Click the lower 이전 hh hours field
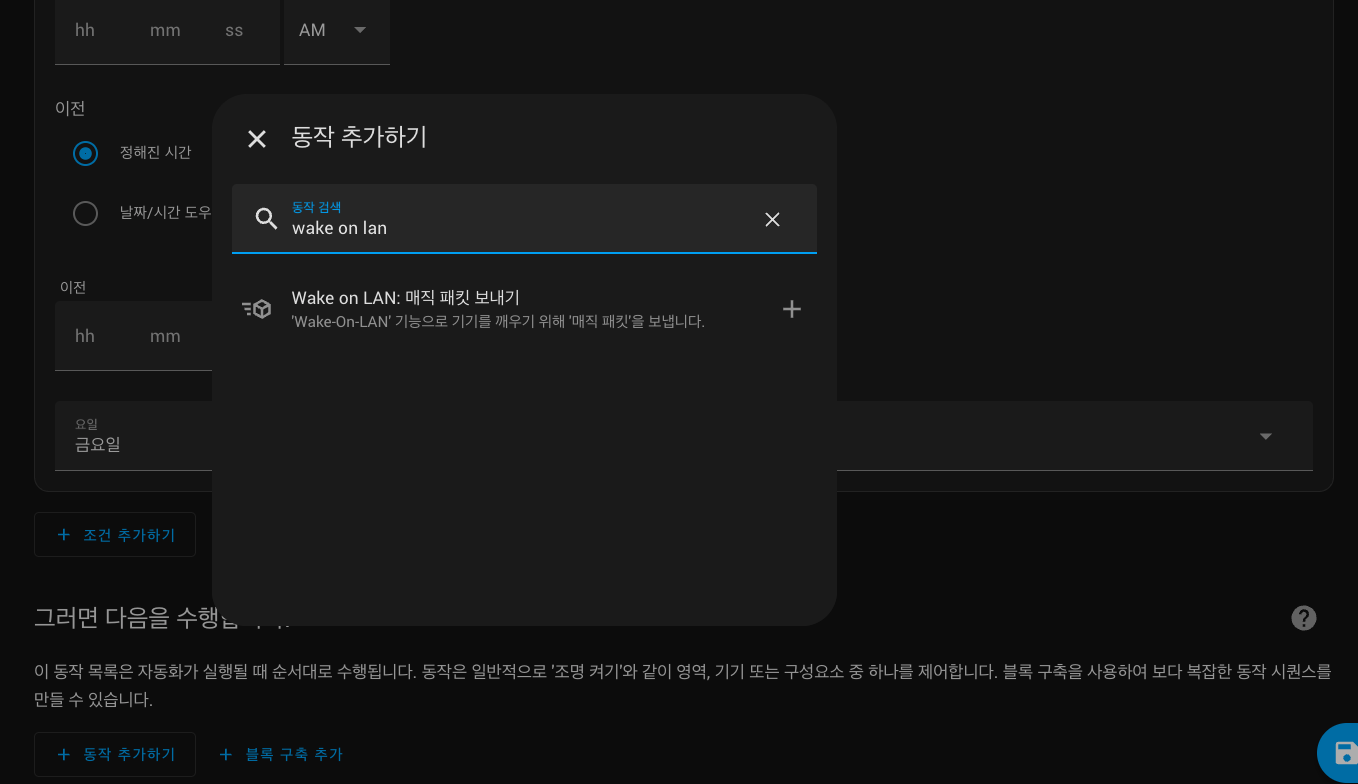Image resolution: width=1358 pixels, height=784 pixels. click(x=85, y=336)
